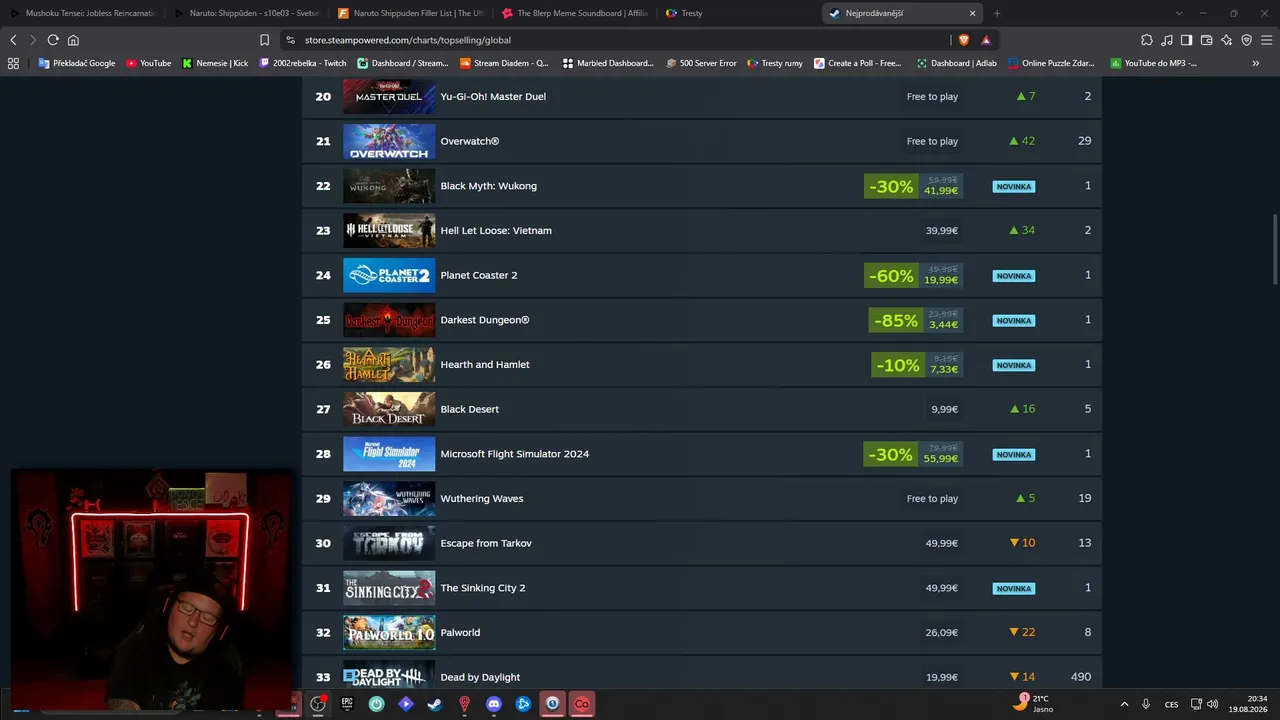Click the -60% Planet Coaster 2 discount
This screenshot has height=720, width=1280.
tap(891, 275)
